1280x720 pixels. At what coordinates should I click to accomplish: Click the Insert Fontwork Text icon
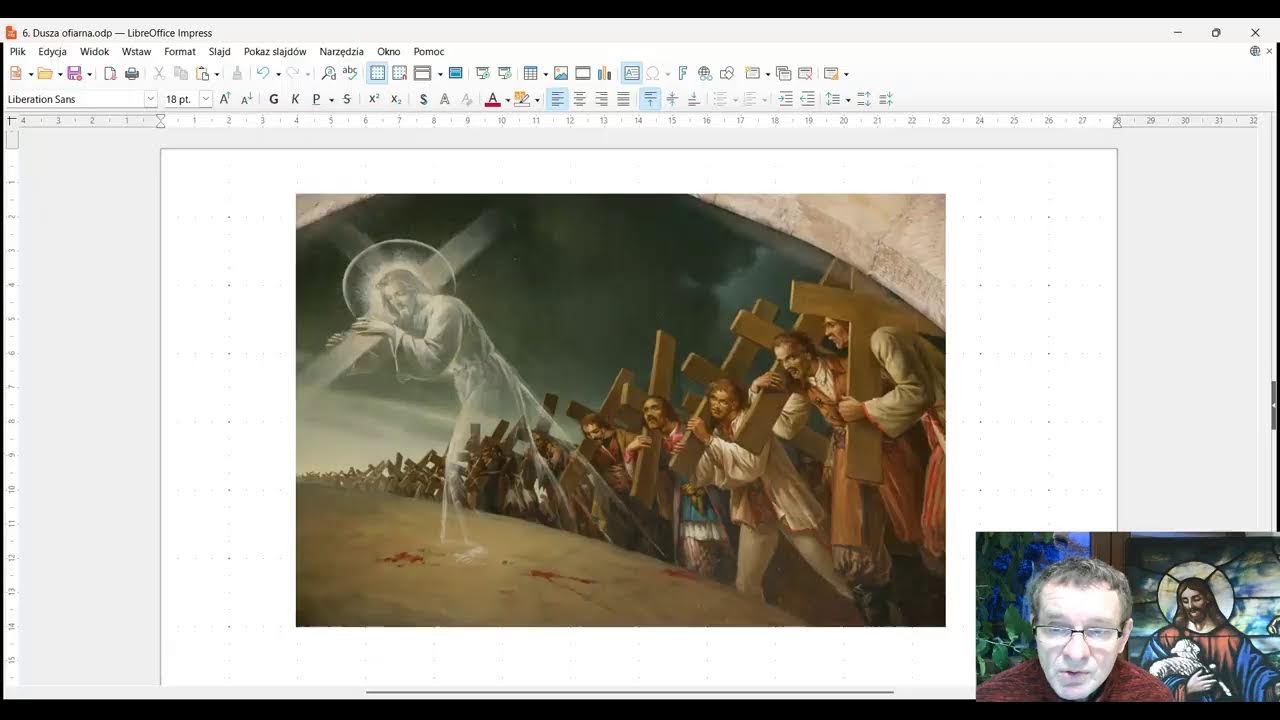click(x=683, y=73)
